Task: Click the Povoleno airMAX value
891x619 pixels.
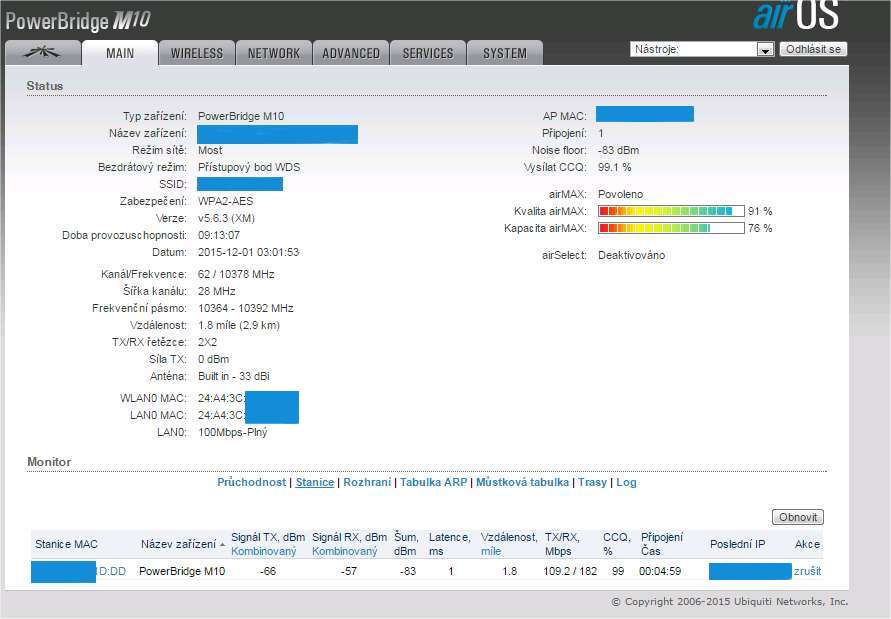Action: click(x=621, y=194)
